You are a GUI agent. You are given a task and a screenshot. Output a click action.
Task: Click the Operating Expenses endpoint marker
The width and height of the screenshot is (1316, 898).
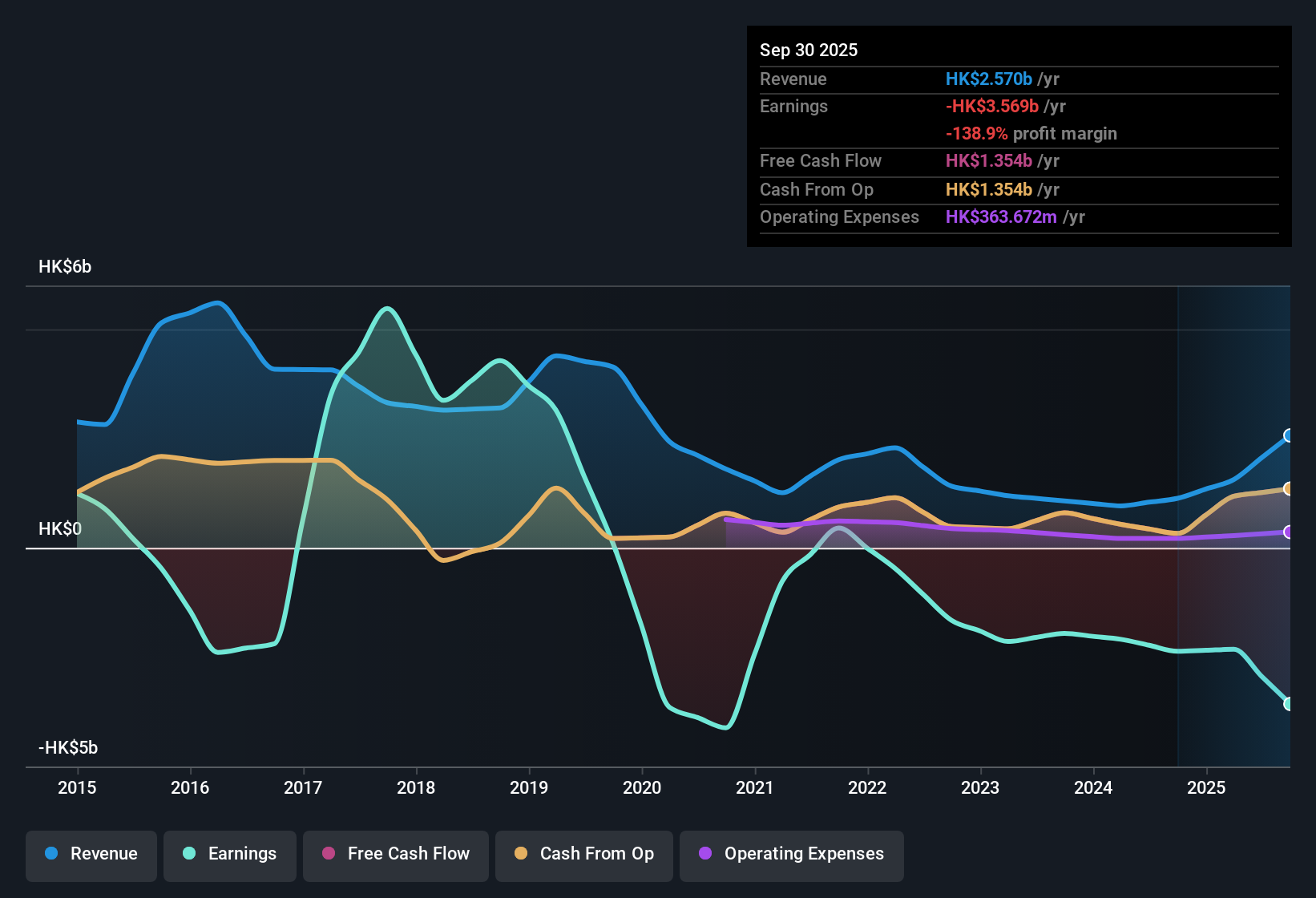click(x=1287, y=531)
